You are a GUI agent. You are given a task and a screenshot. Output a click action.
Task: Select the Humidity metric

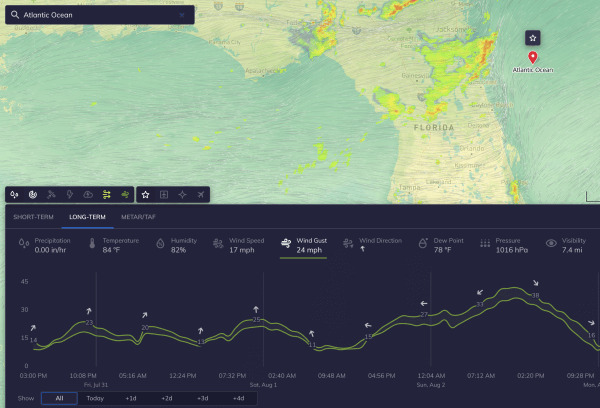click(x=177, y=245)
